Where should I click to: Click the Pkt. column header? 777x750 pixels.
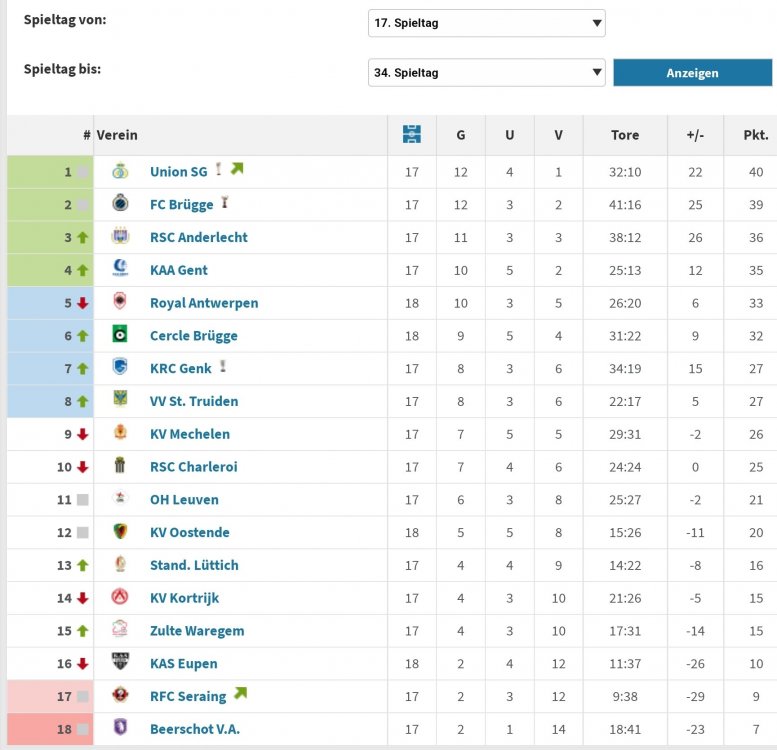(756, 135)
